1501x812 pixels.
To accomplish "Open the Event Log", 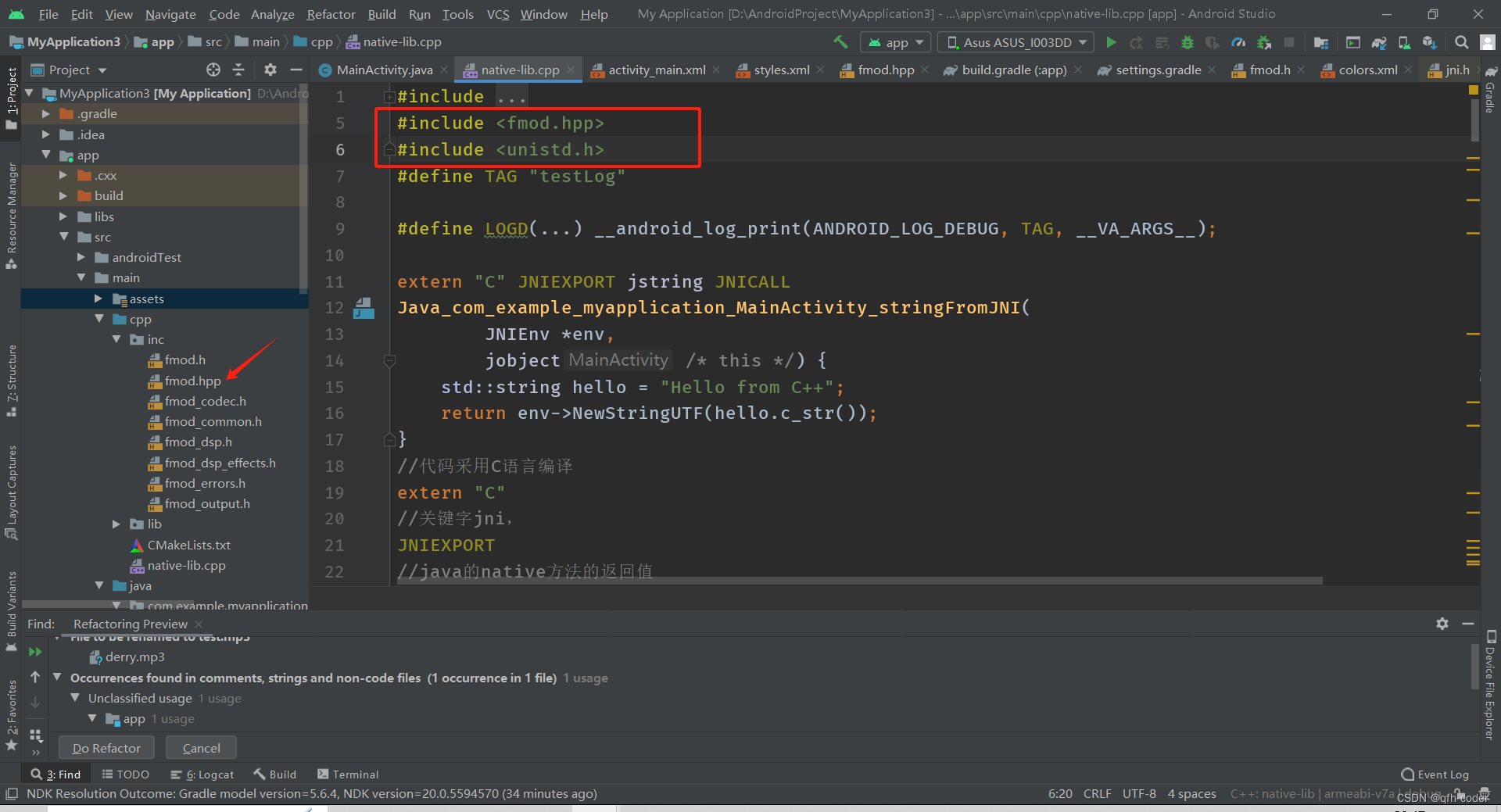I will [1435, 774].
